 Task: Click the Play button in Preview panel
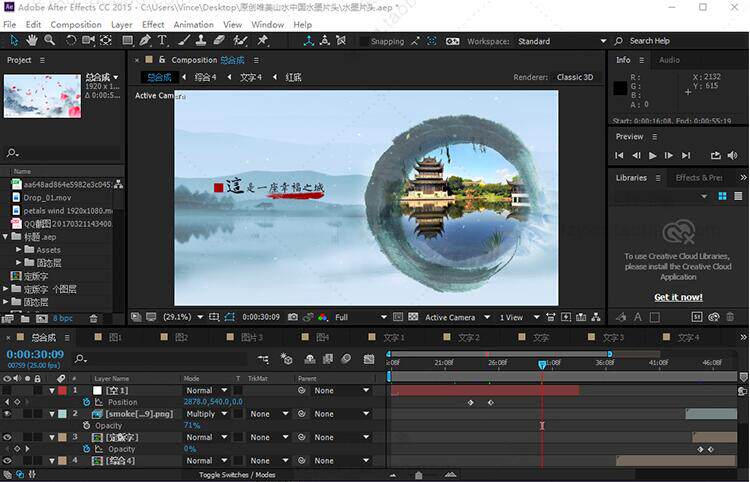(653, 156)
